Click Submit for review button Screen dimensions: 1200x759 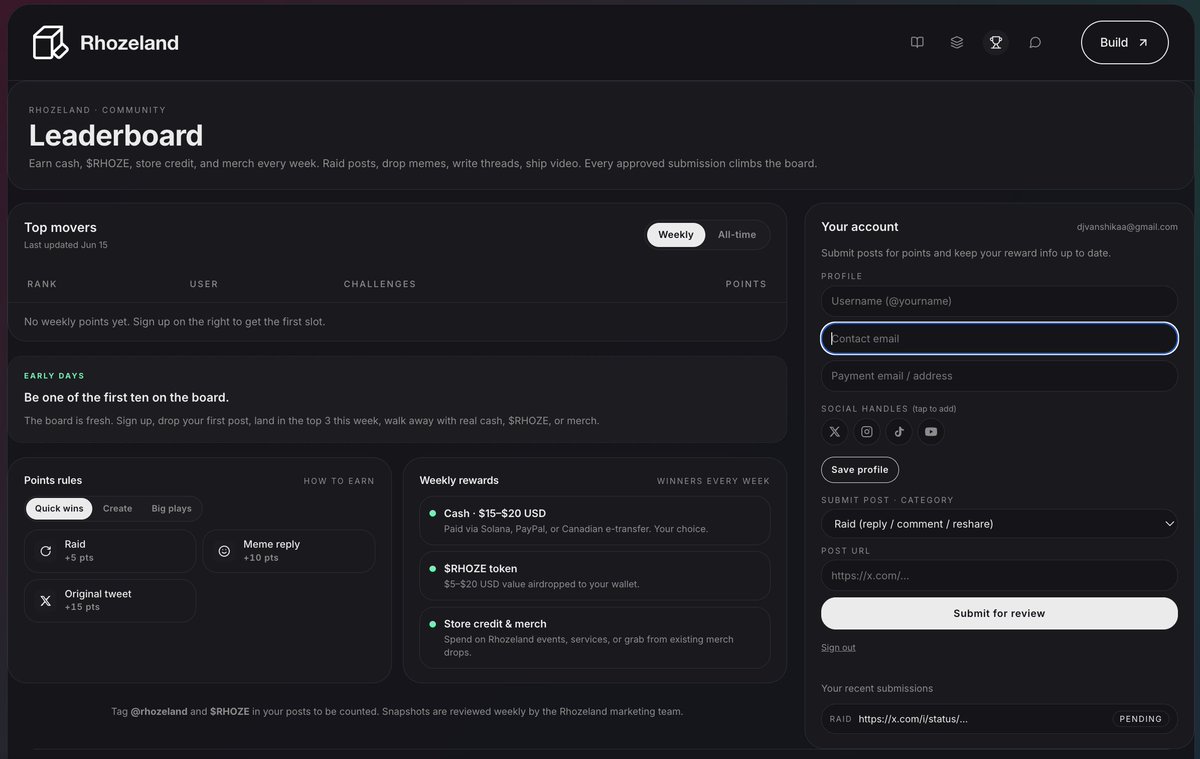coord(999,613)
